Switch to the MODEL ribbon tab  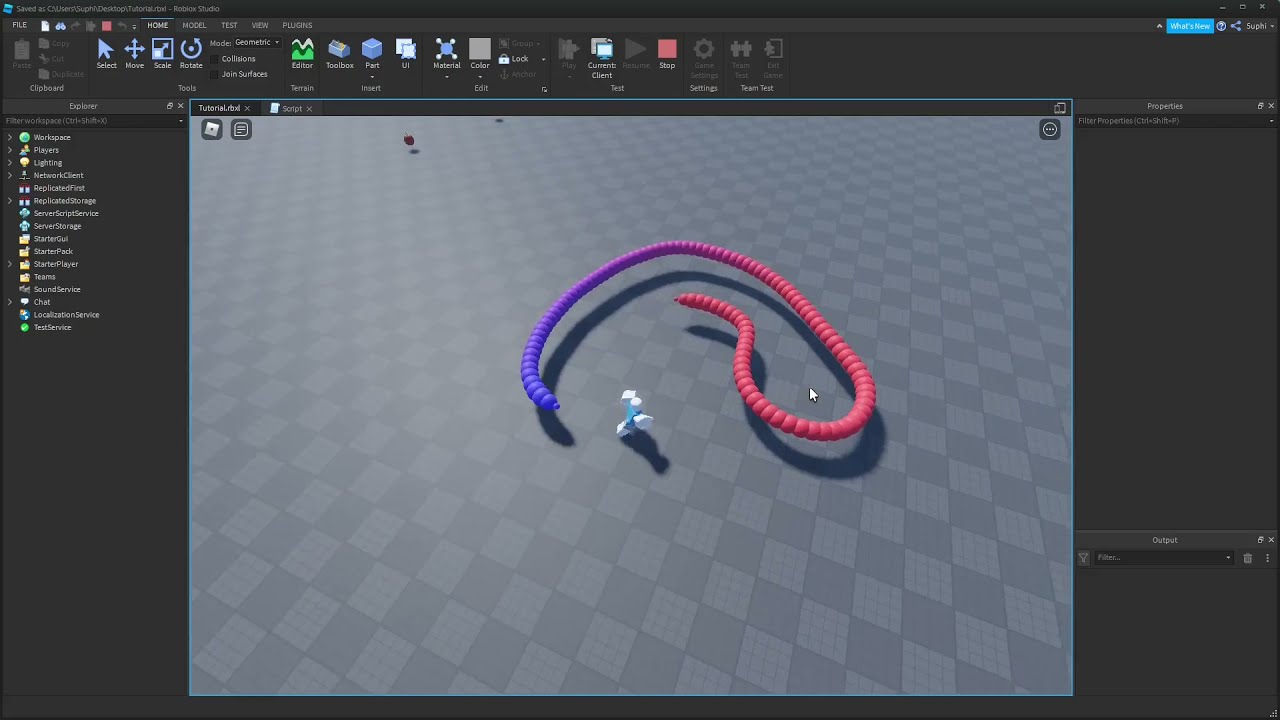[194, 25]
